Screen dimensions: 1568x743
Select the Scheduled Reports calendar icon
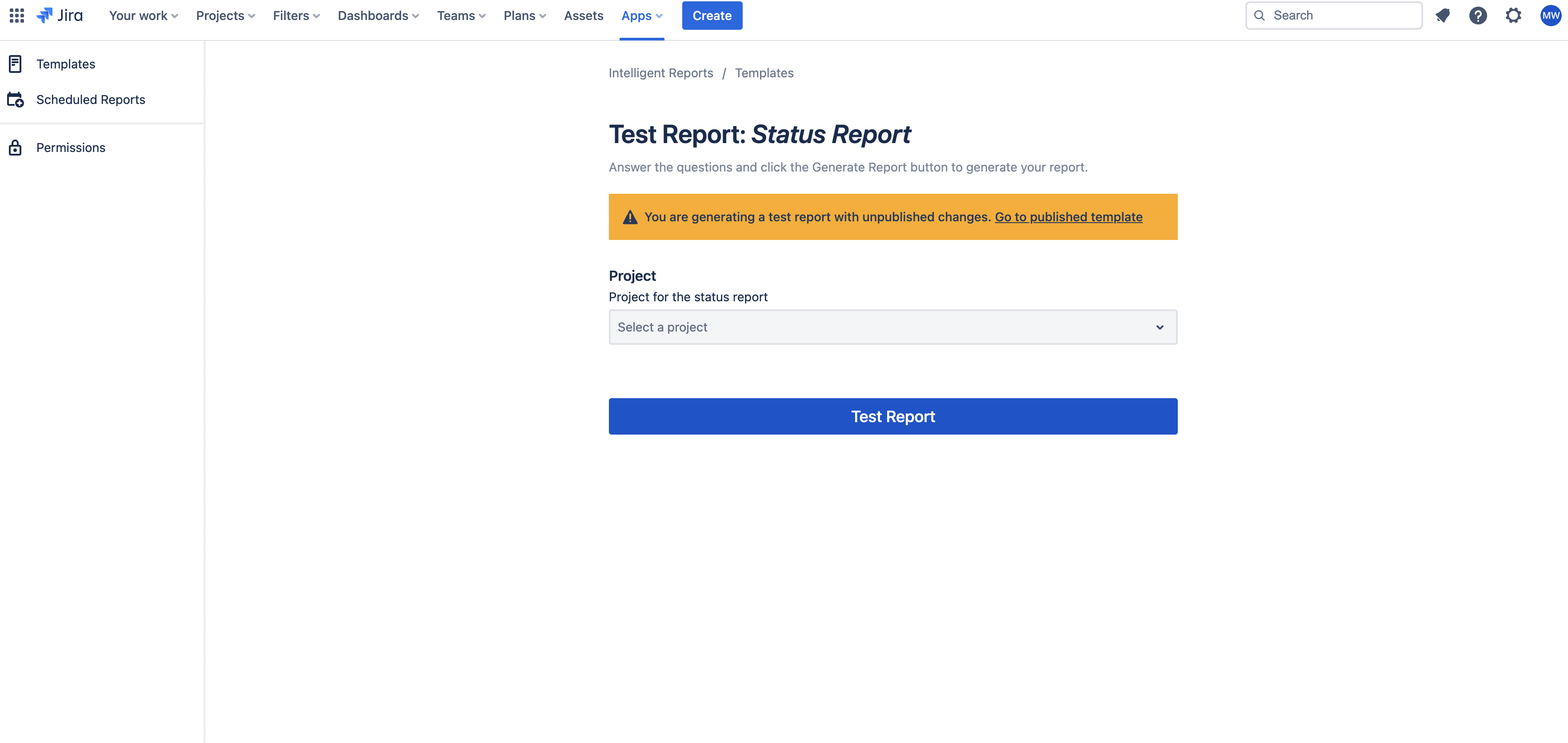(x=16, y=99)
